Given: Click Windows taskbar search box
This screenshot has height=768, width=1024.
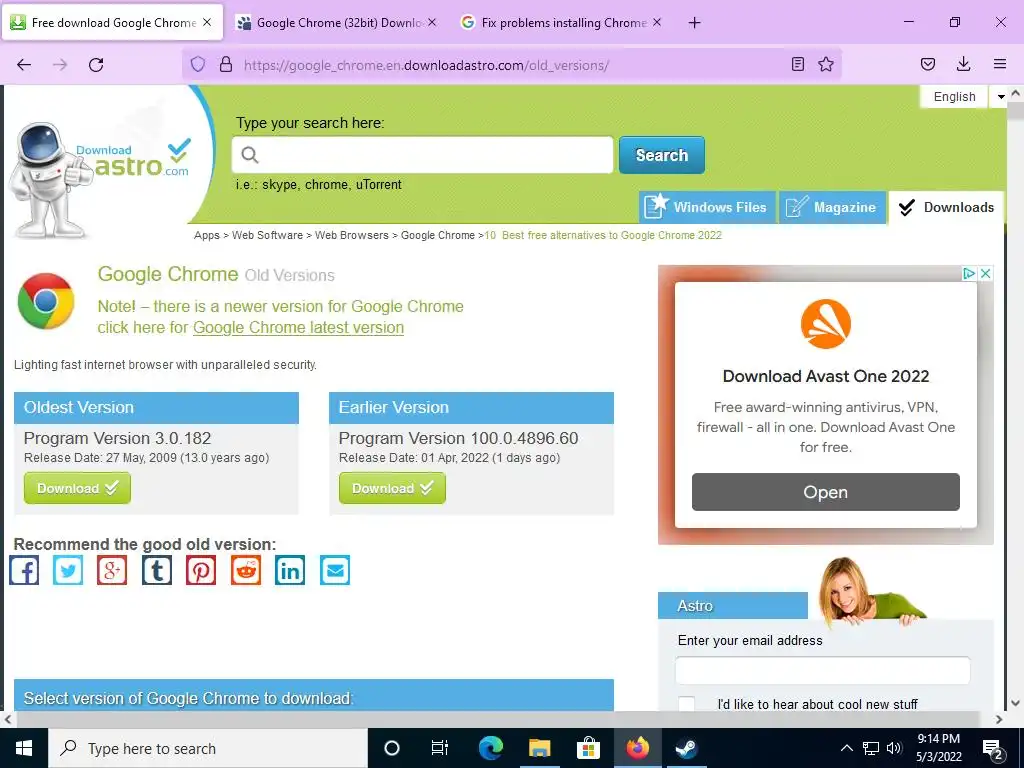Looking at the screenshot, I should tap(208, 748).
